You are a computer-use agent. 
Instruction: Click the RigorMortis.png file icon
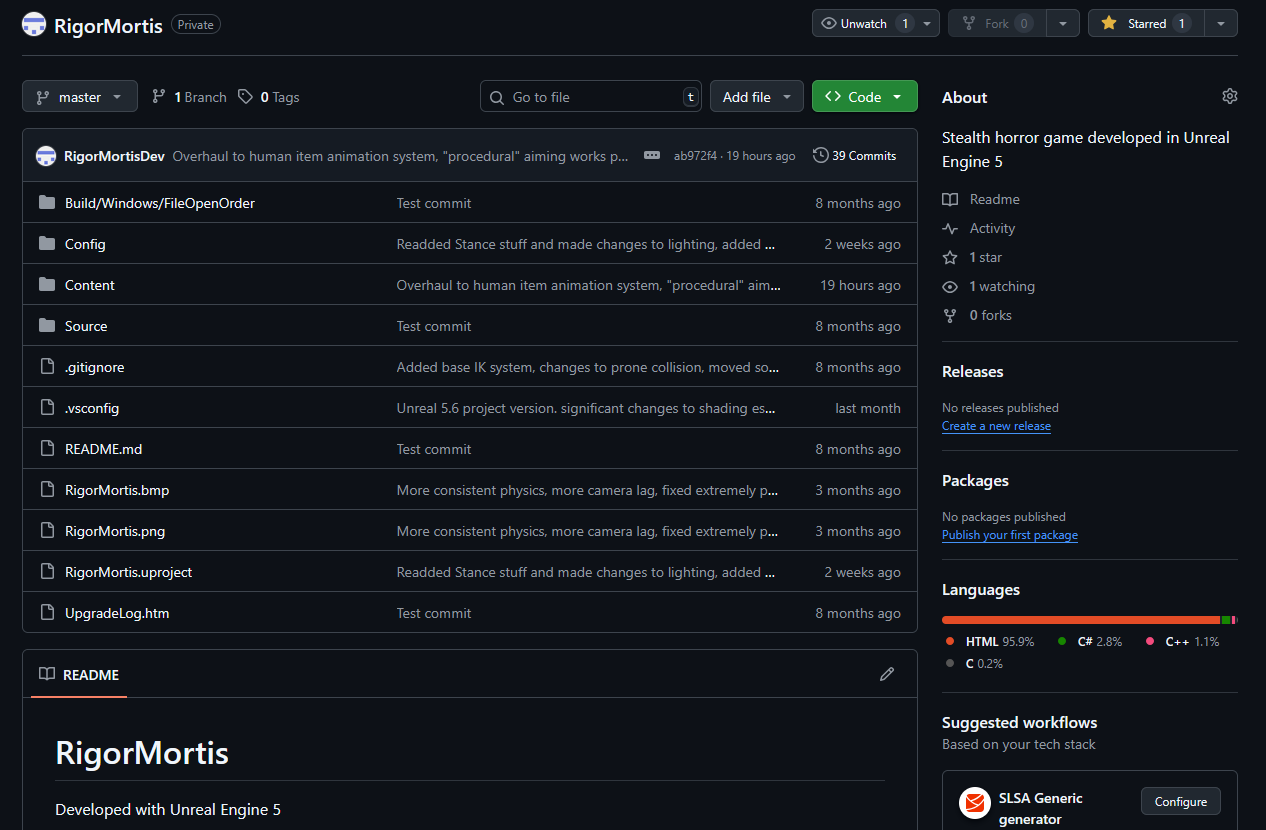click(x=47, y=531)
